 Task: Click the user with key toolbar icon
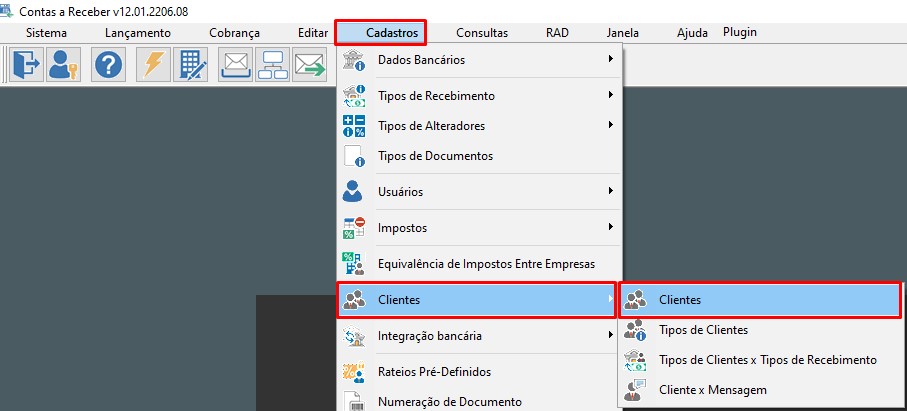coord(63,64)
